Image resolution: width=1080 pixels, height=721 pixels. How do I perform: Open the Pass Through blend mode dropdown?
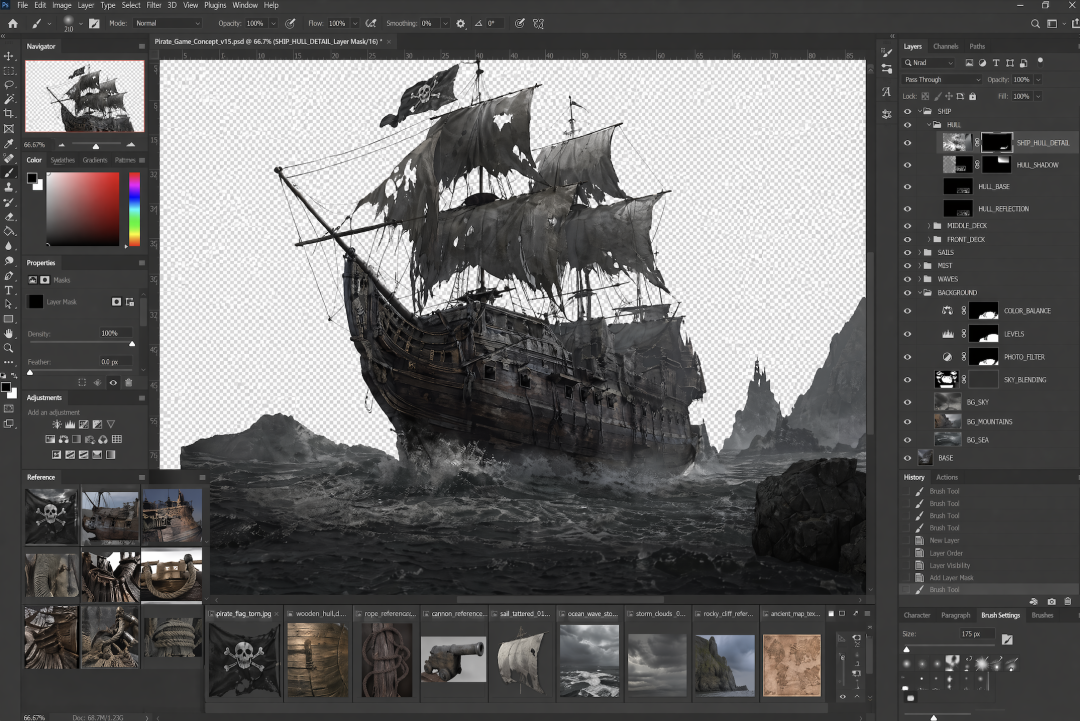942,80
